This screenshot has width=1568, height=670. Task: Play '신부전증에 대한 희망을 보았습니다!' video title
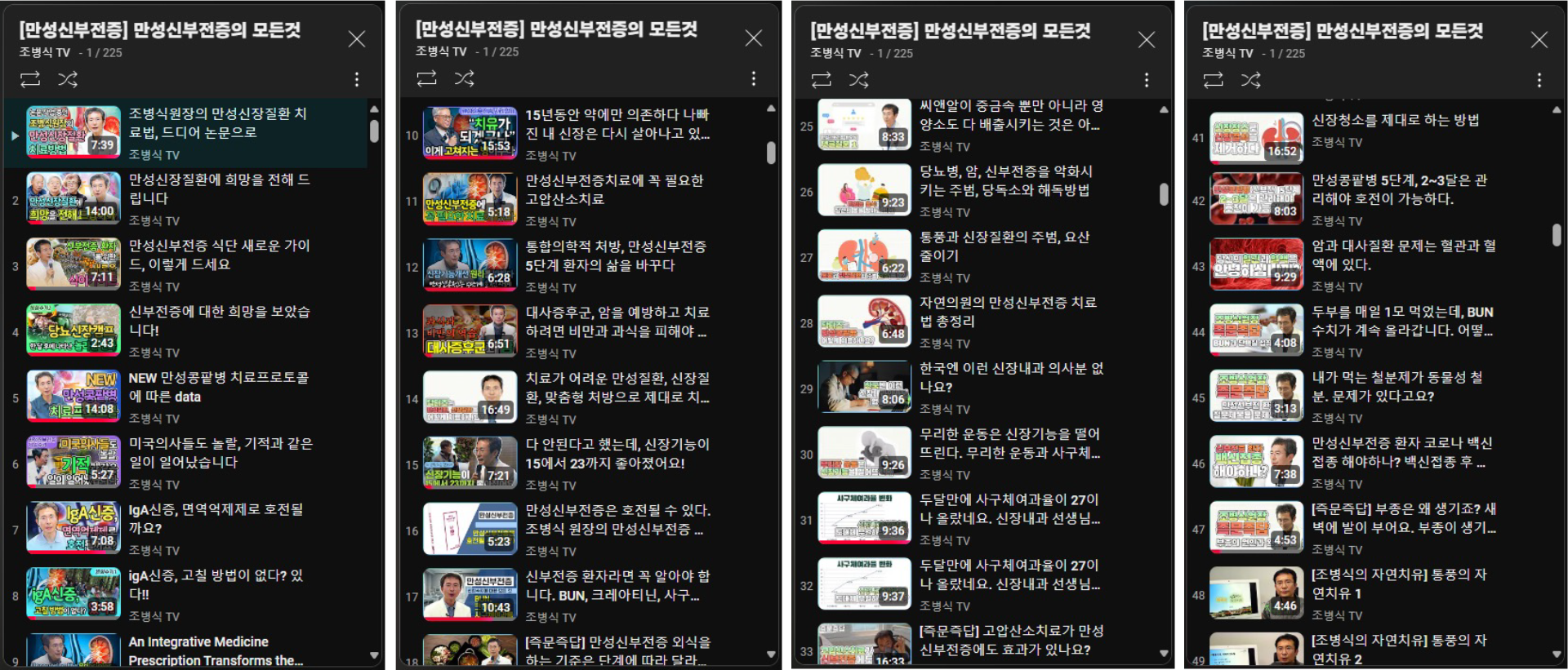click(220, 321)
